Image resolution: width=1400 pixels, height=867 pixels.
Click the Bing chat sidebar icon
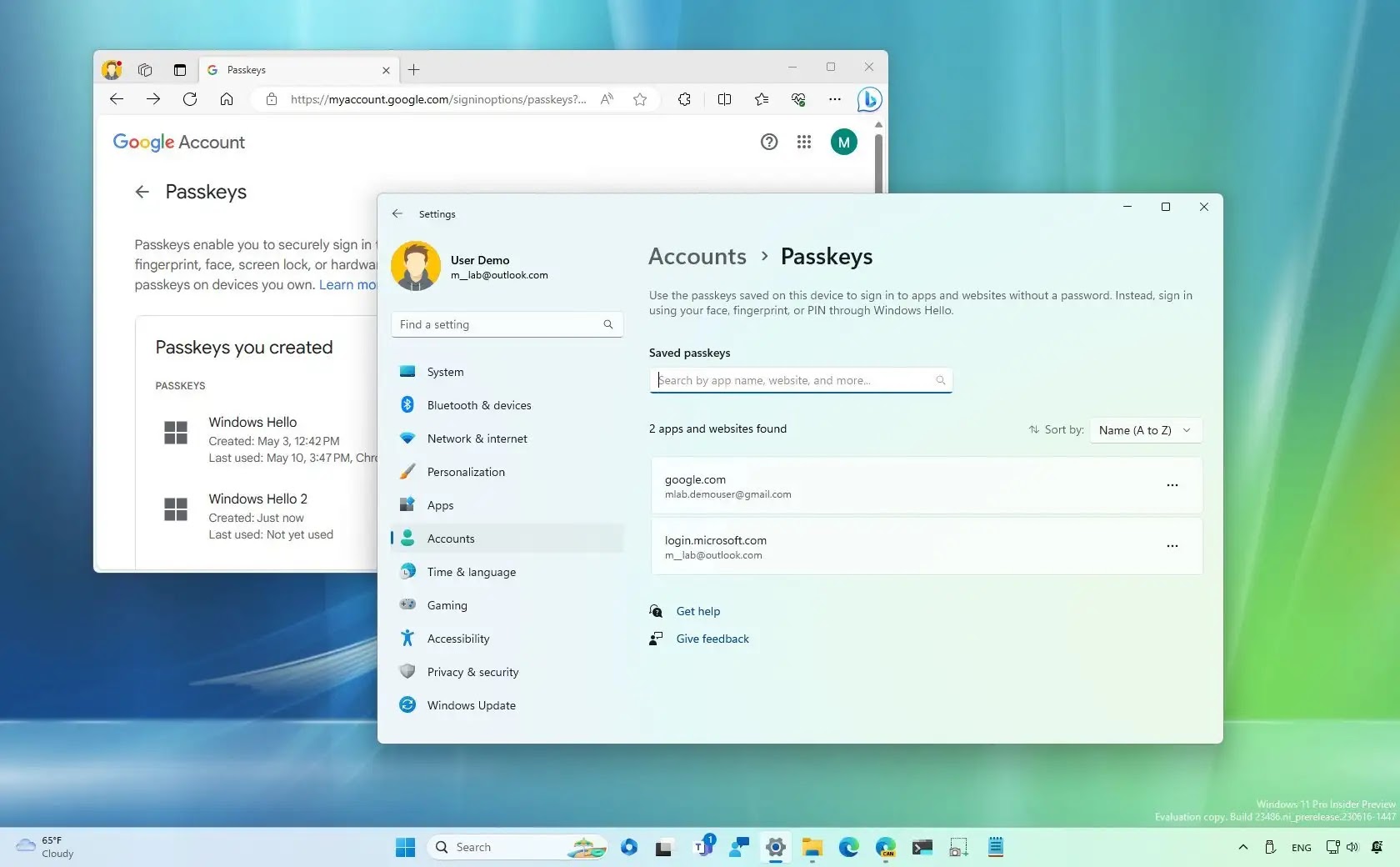coord(869,99)
